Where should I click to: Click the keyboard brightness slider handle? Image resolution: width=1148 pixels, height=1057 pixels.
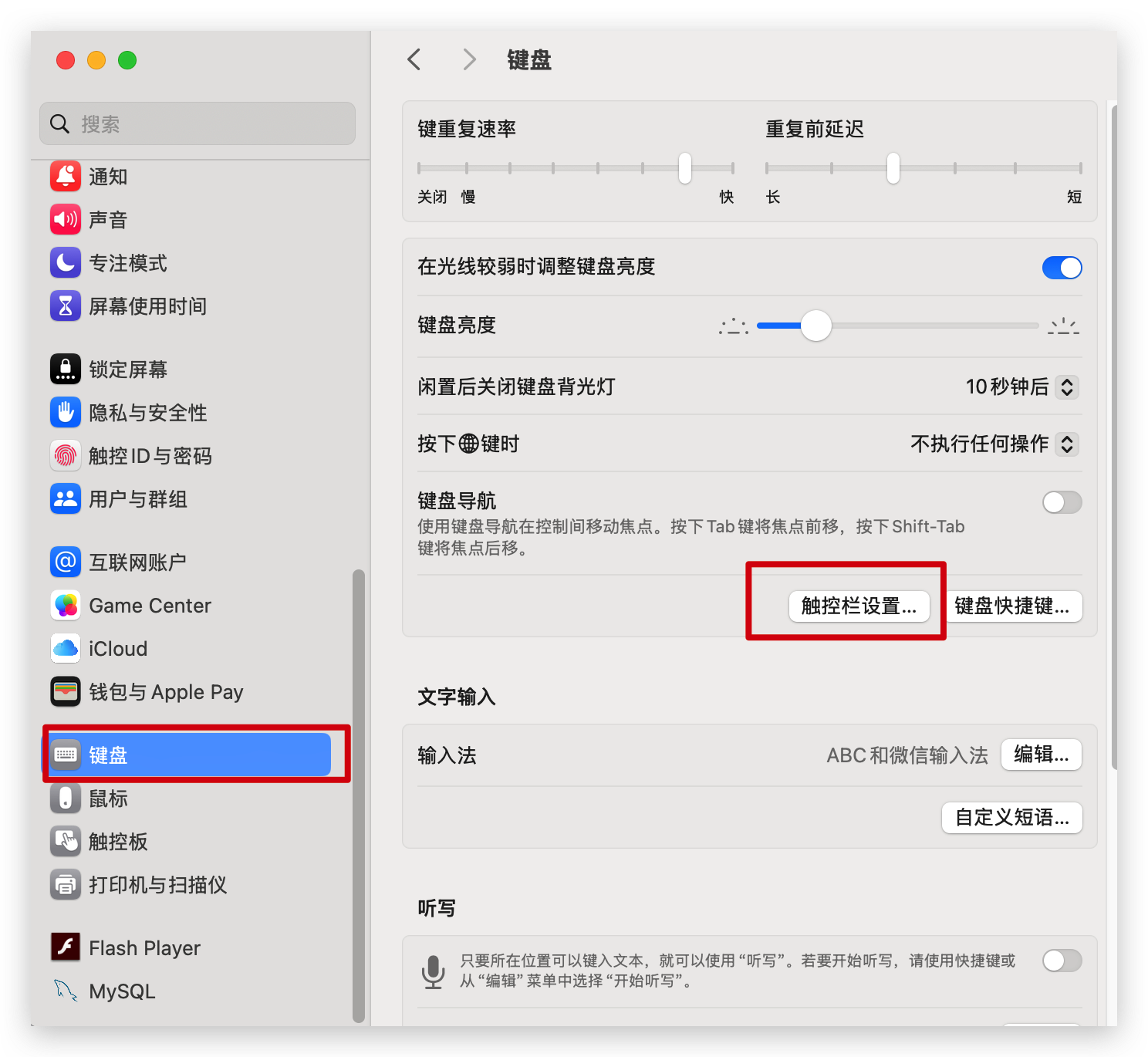815,326
